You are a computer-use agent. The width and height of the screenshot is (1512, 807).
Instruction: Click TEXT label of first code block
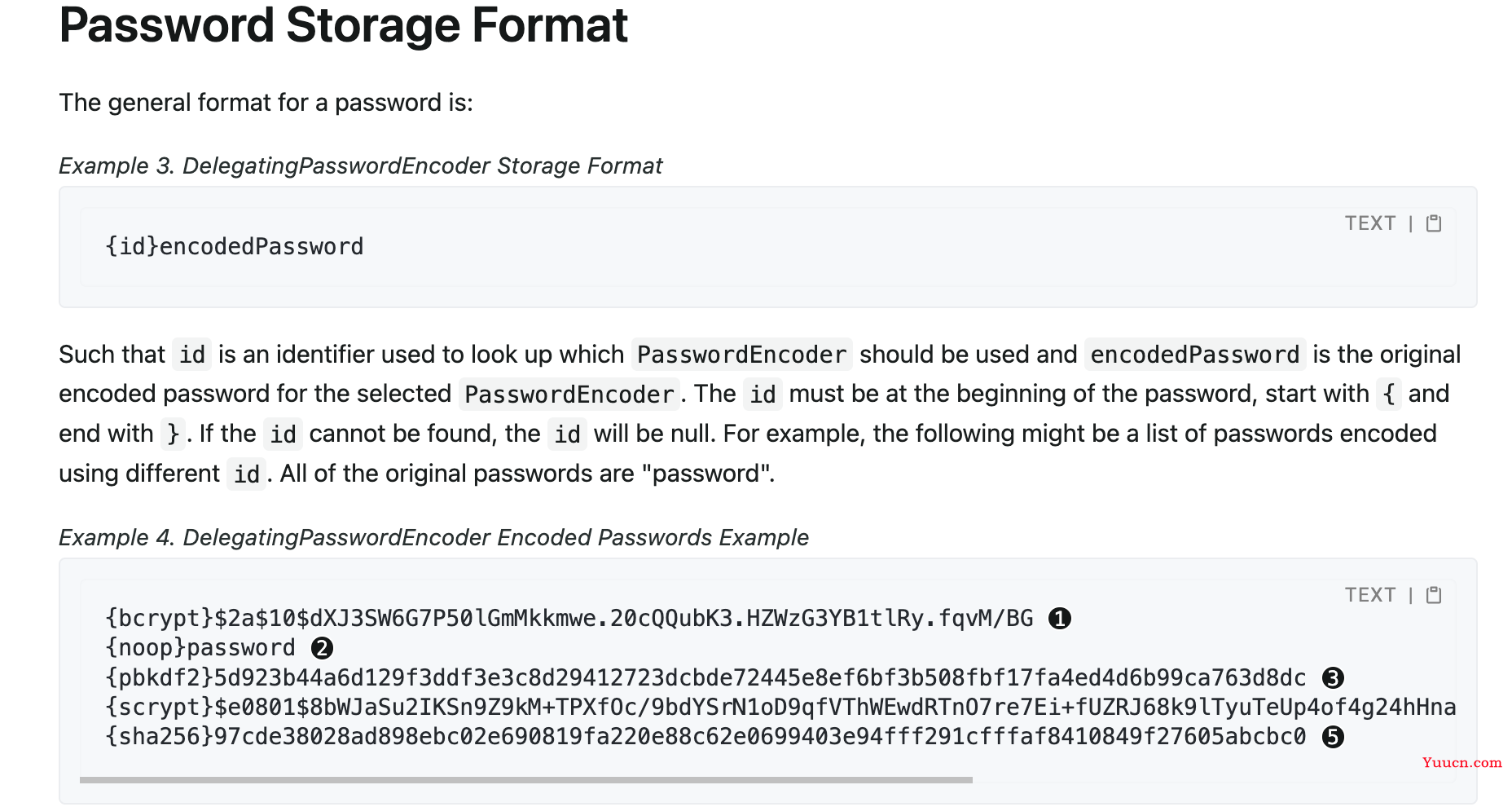point(1370,223)
